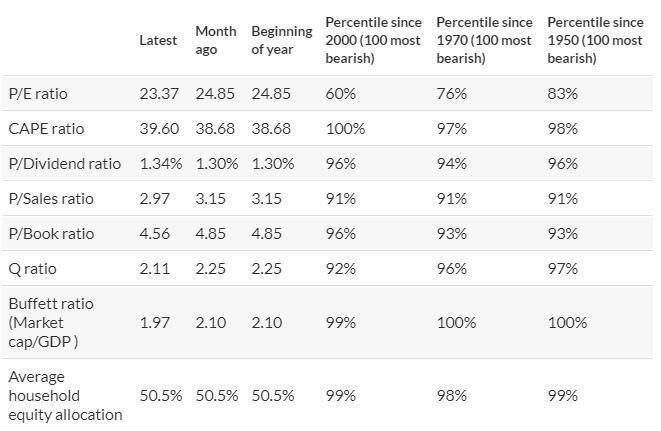661x431 pixels.
Task: Click the "Latest" column header
Action: [158, 40]
